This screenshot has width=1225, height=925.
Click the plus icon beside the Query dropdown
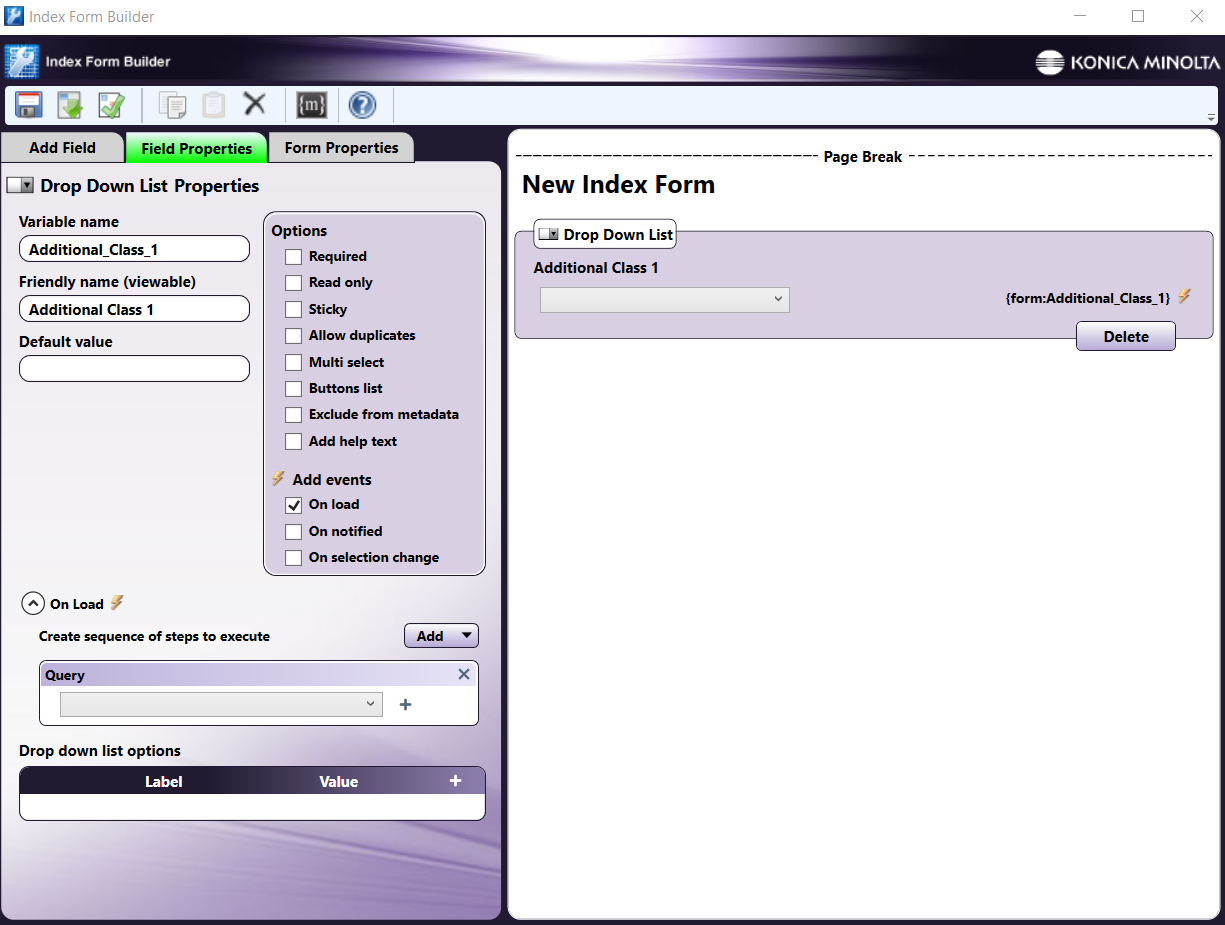point(405,705)
